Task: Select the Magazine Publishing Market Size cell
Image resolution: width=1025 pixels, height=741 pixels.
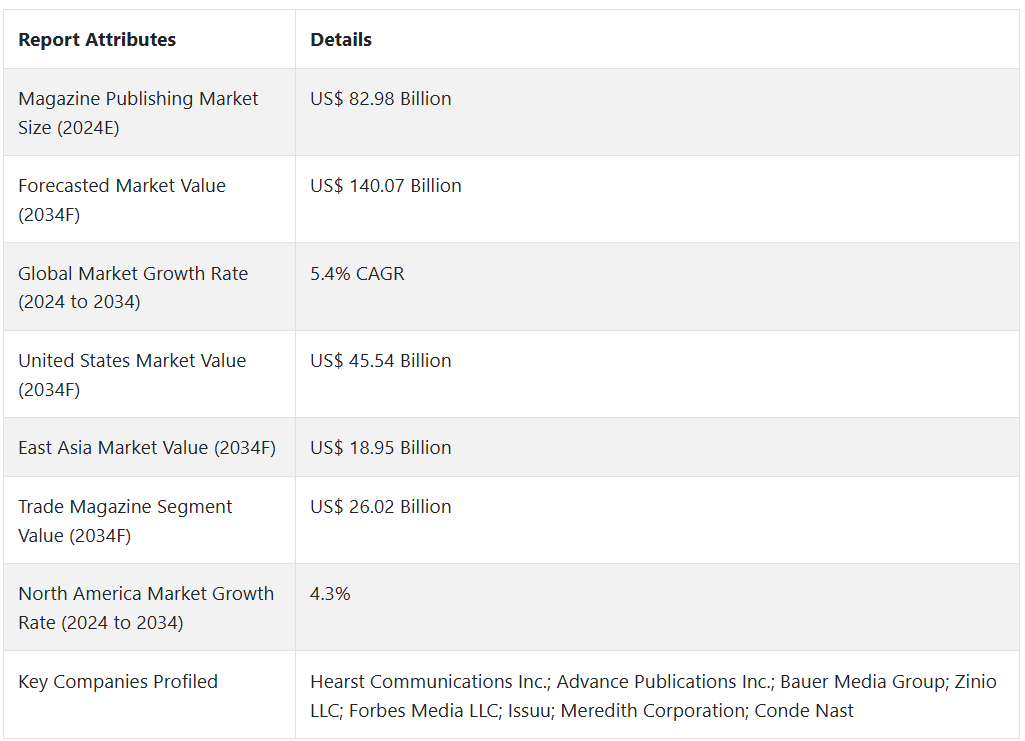Action: pos(138,113)
